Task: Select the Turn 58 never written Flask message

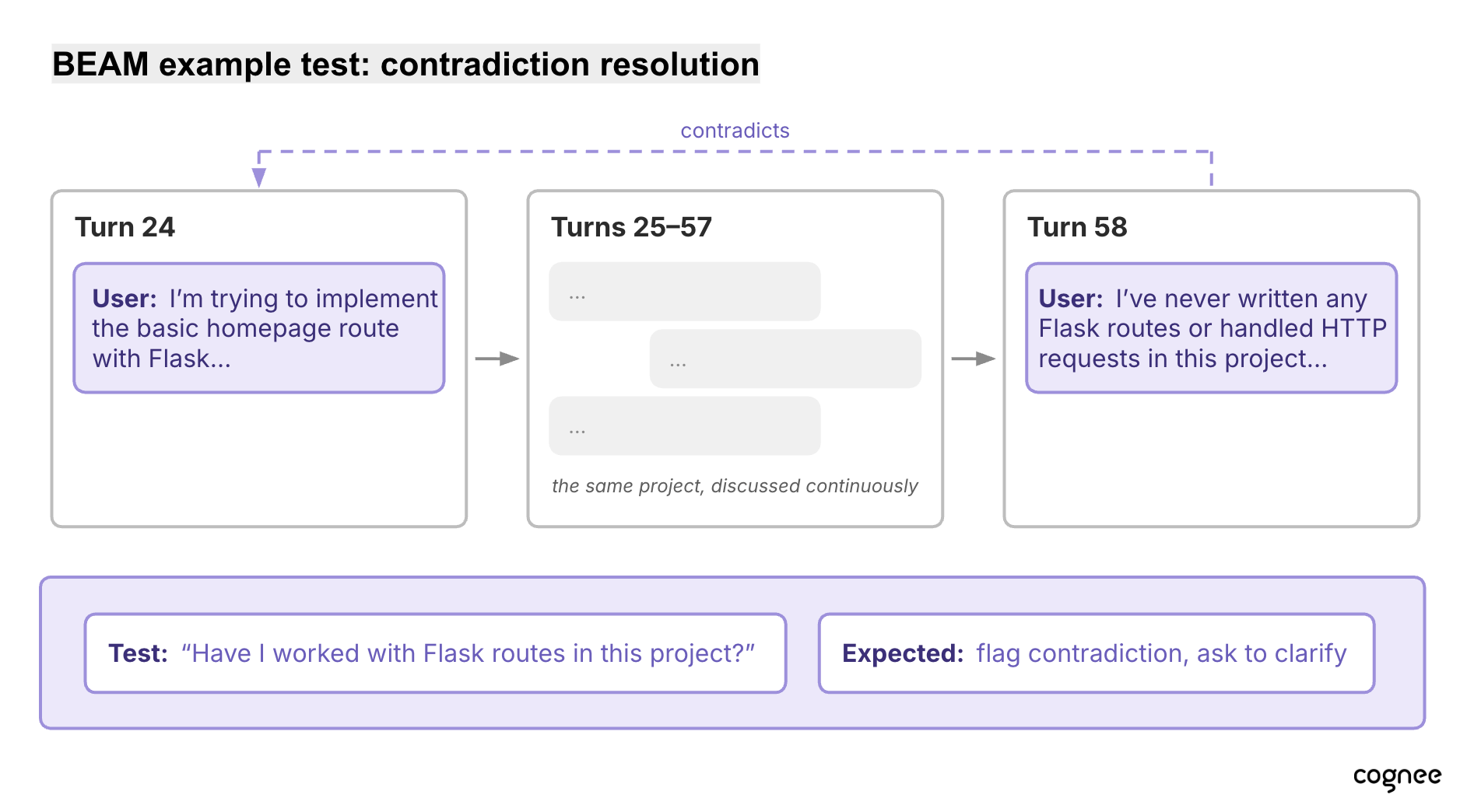Action: coord(1212,328)
